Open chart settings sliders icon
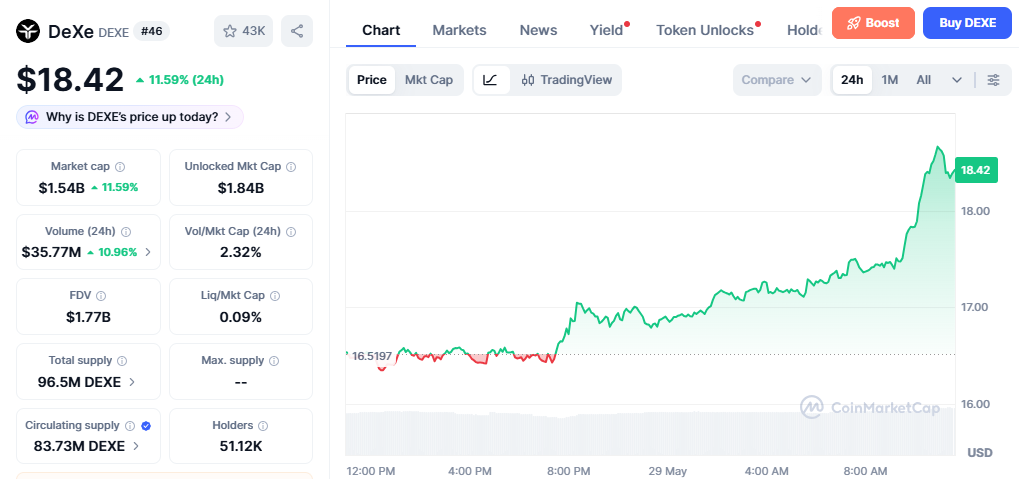 [x=993, y=80]
